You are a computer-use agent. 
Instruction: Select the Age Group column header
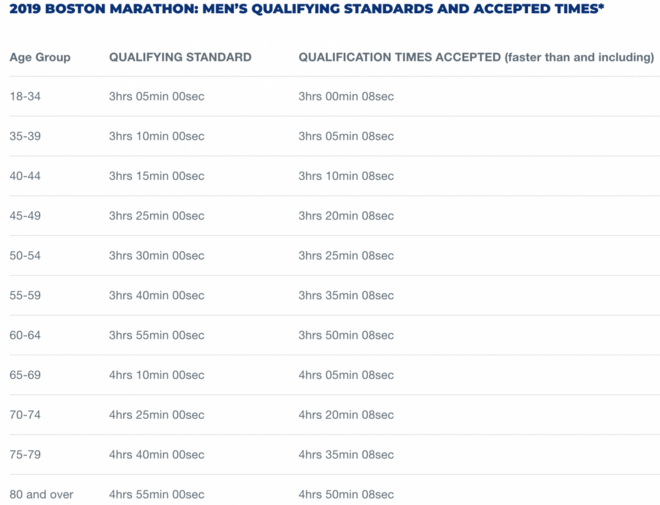point(40,57)
